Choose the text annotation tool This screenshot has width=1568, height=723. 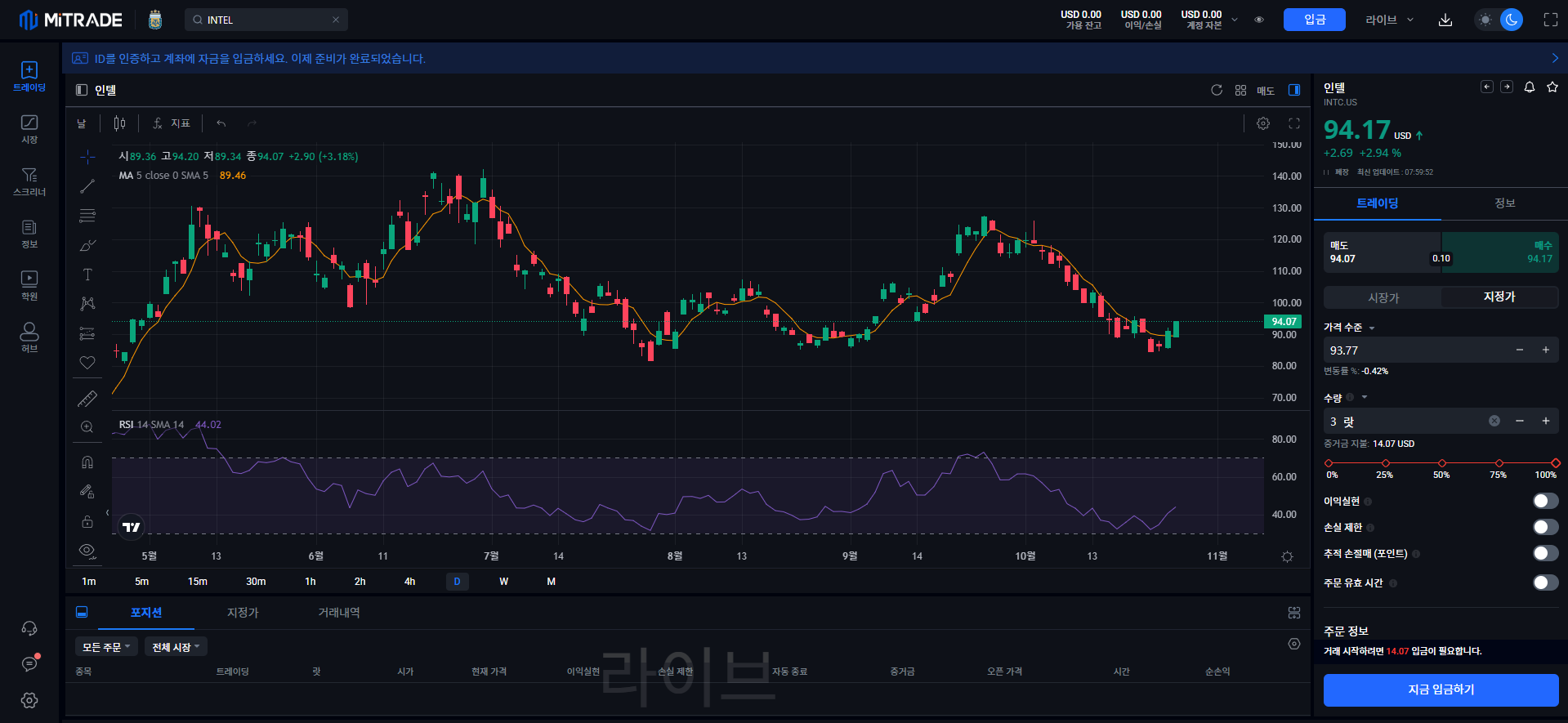tap(87, 274)
